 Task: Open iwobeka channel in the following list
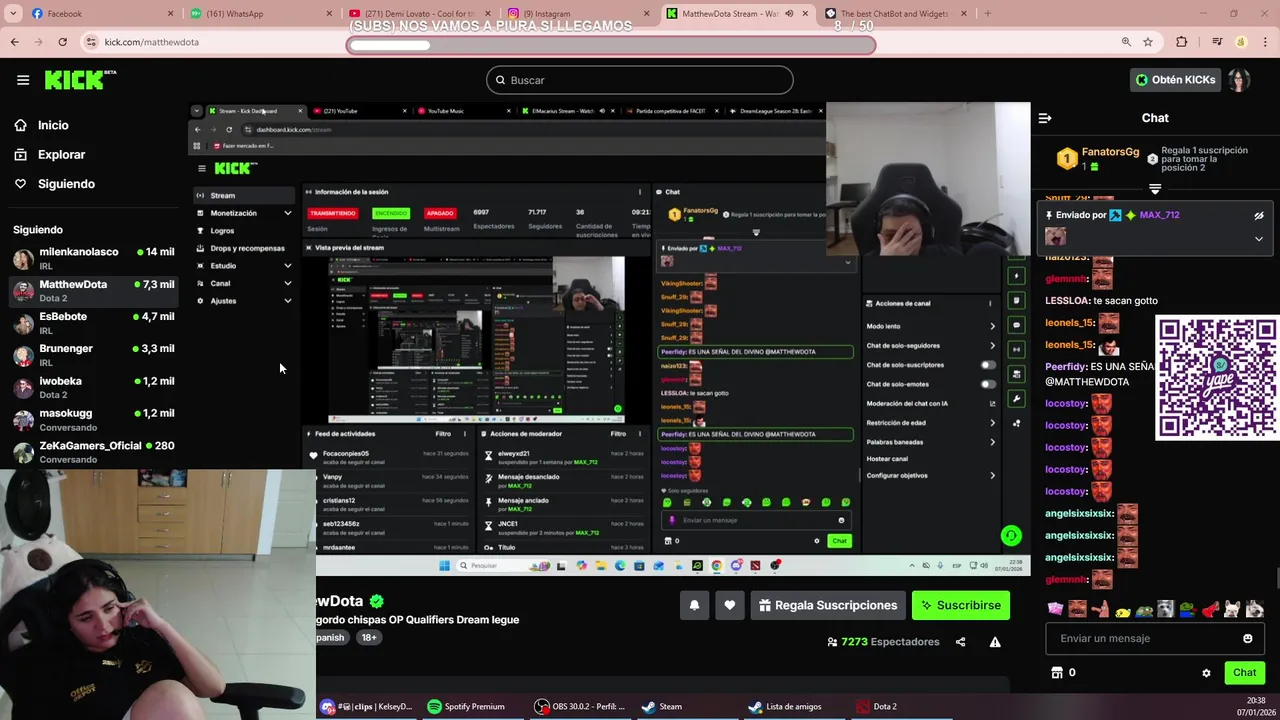click(93, 387)
